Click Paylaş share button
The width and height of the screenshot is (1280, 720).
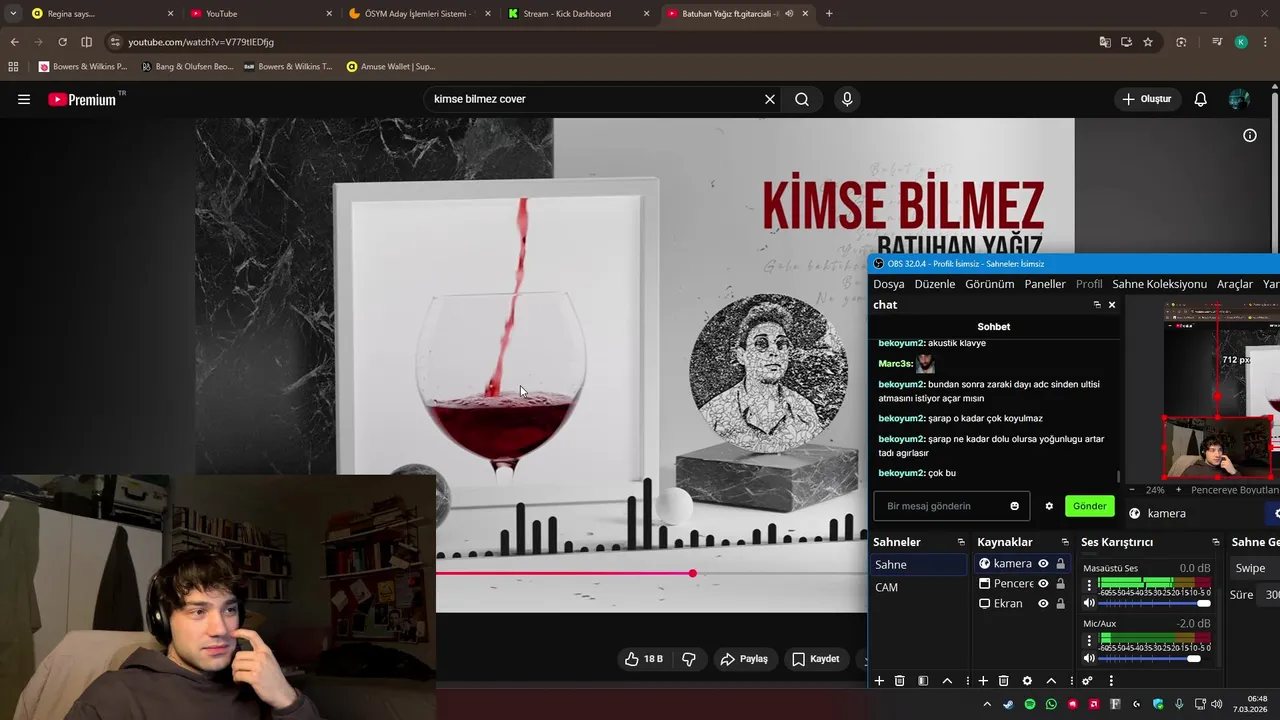pyautogui.click(x=745, y=659)
